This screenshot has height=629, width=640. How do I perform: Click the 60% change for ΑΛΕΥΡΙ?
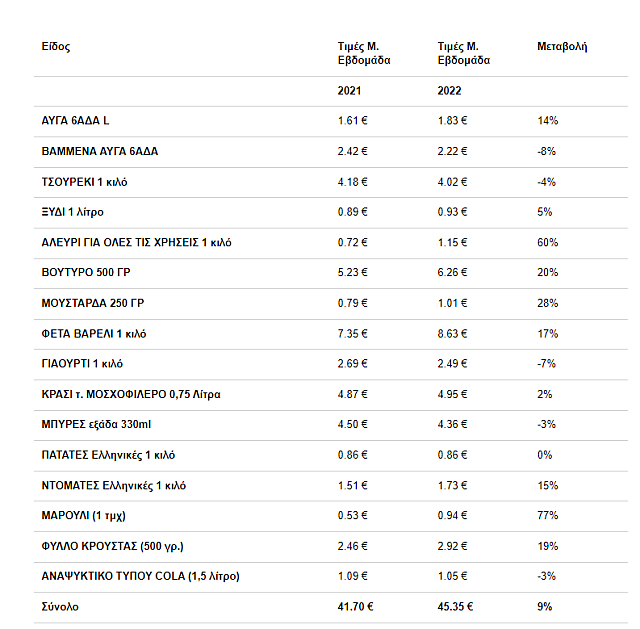pyautogui.click(x=548, y=243)
